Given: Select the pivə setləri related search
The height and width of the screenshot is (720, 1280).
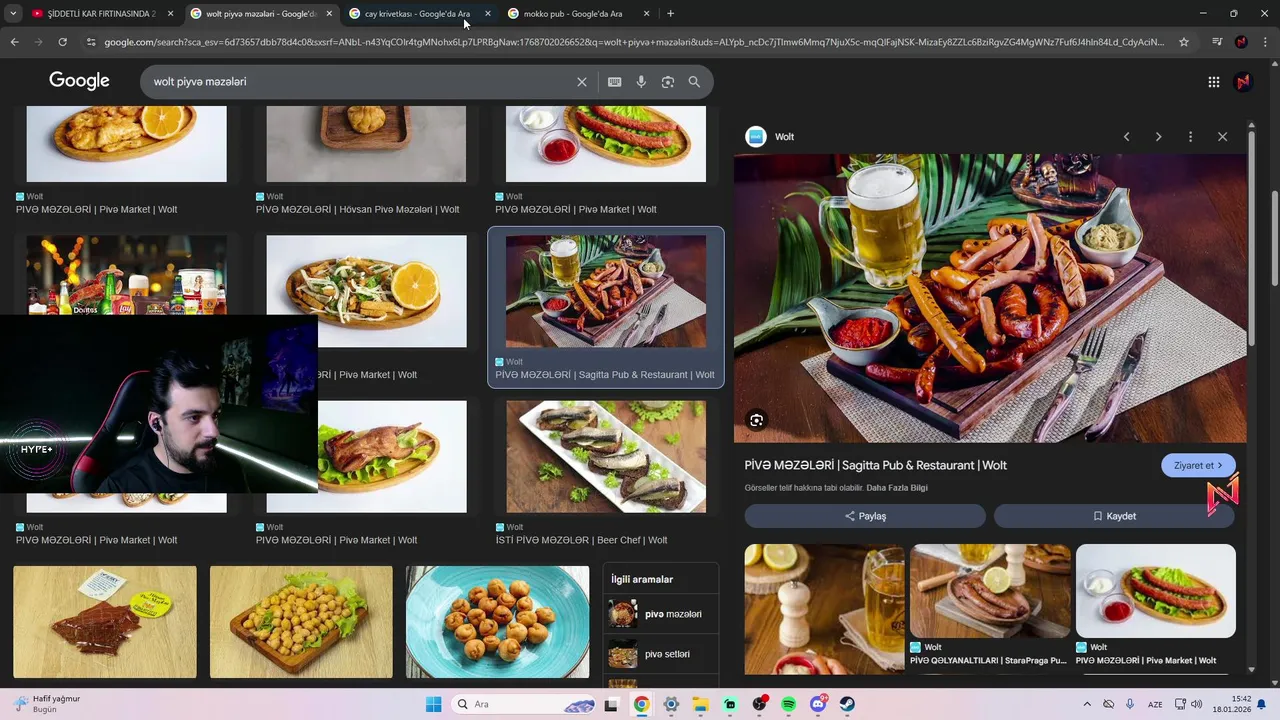Looking at the screenshot, I should (661, 654).
